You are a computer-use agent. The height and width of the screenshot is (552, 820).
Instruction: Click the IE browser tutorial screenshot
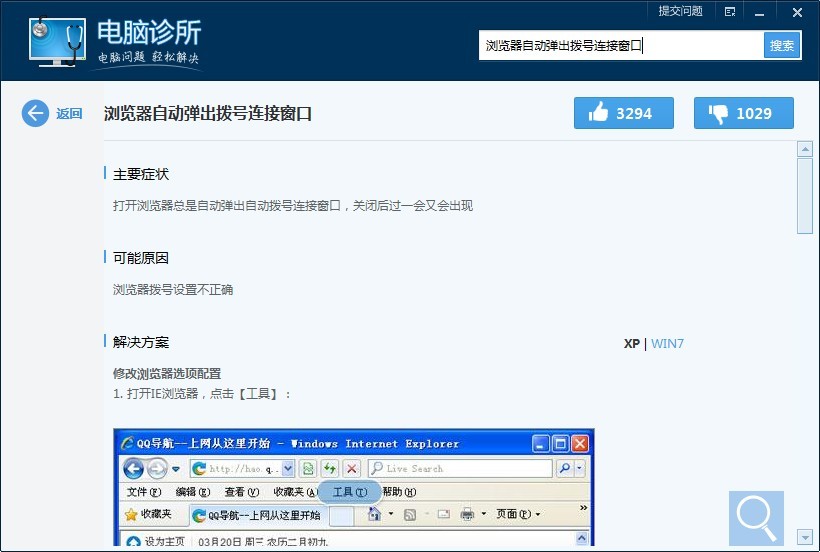pyautogui.click(x=354, y=487)
